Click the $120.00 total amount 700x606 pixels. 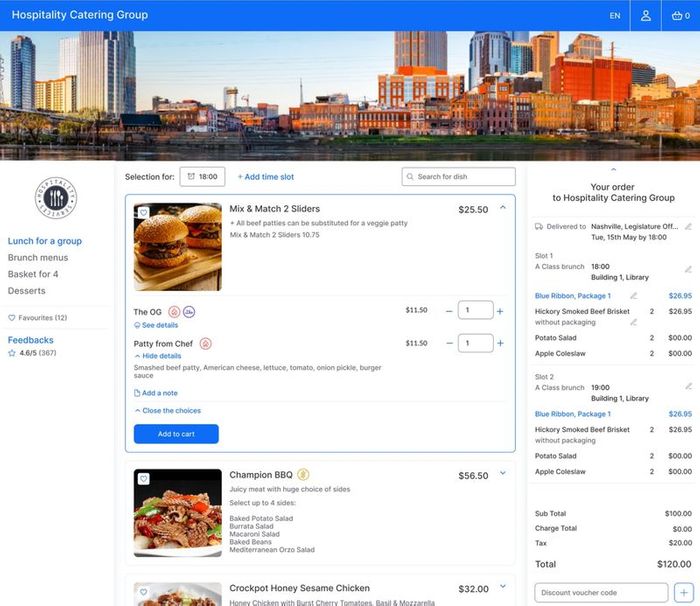pos(674,564)
